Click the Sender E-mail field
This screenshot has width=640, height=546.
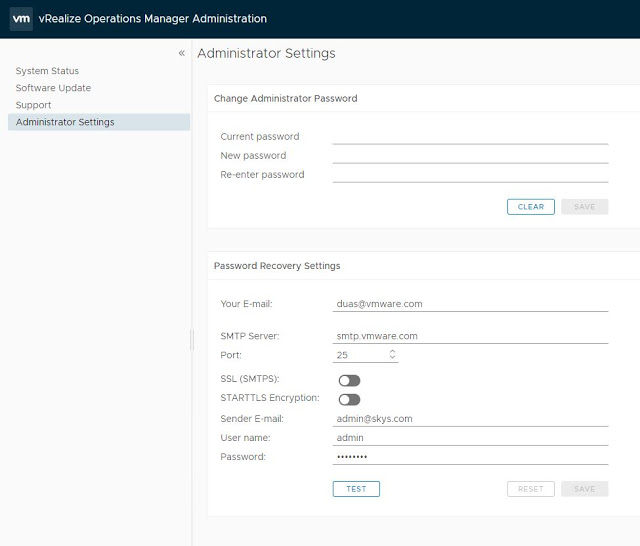point(470,419)
